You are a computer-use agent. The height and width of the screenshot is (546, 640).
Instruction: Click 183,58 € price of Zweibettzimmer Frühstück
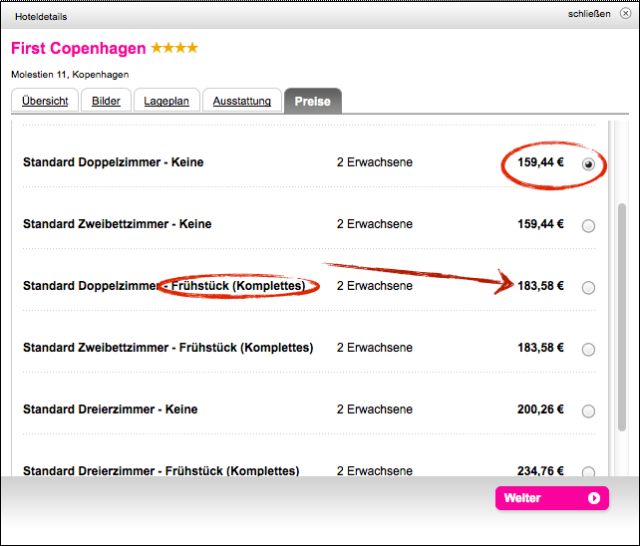(x=540, y=348)
